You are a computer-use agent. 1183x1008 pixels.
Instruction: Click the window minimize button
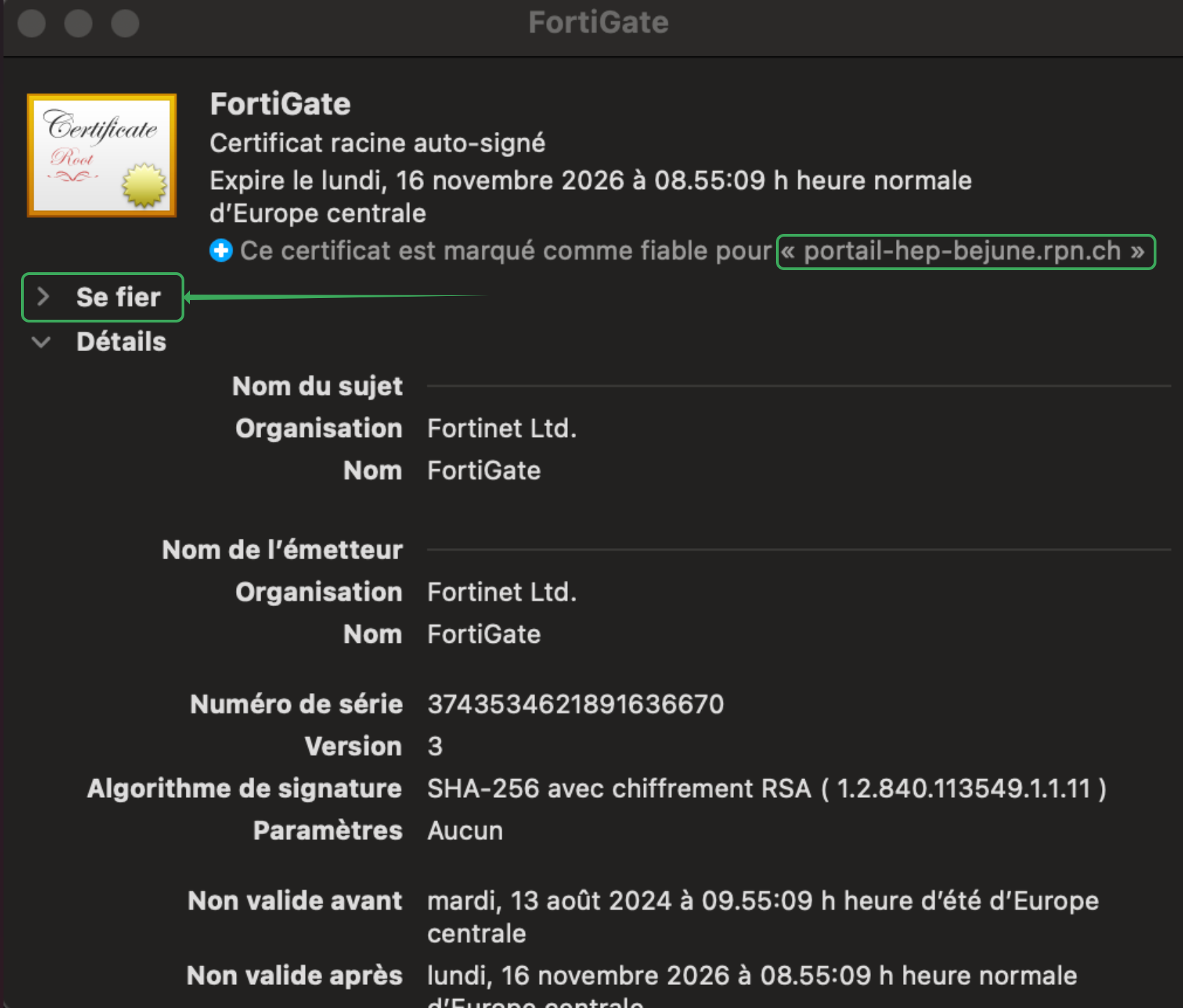78,23
